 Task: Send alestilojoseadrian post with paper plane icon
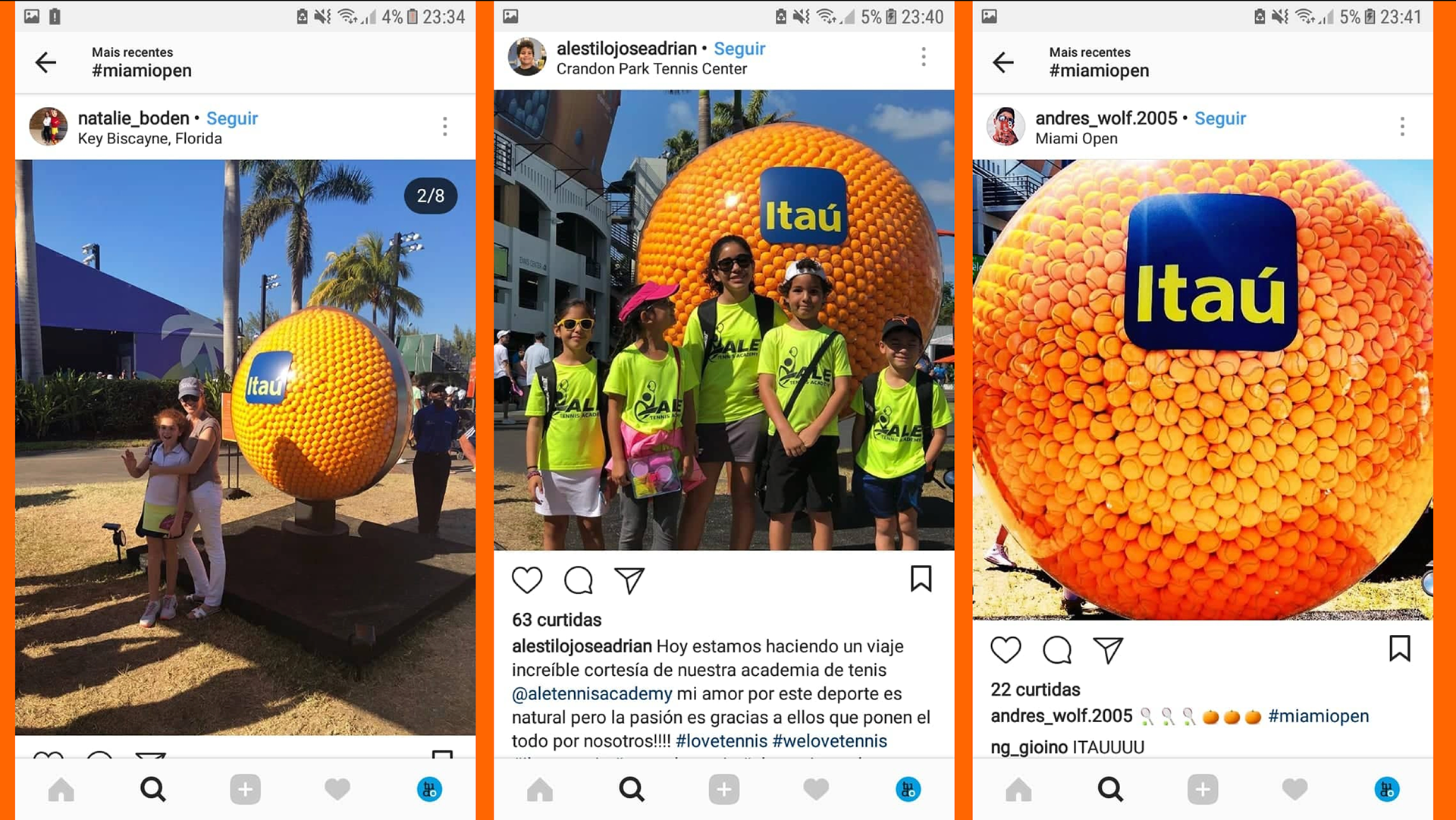tap(629, 580)
